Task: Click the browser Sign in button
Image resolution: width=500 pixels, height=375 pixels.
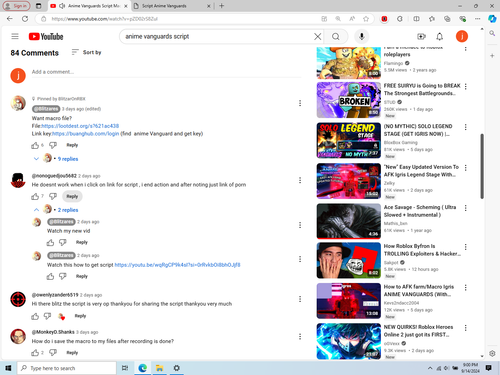Action: (x=16, y=6)
